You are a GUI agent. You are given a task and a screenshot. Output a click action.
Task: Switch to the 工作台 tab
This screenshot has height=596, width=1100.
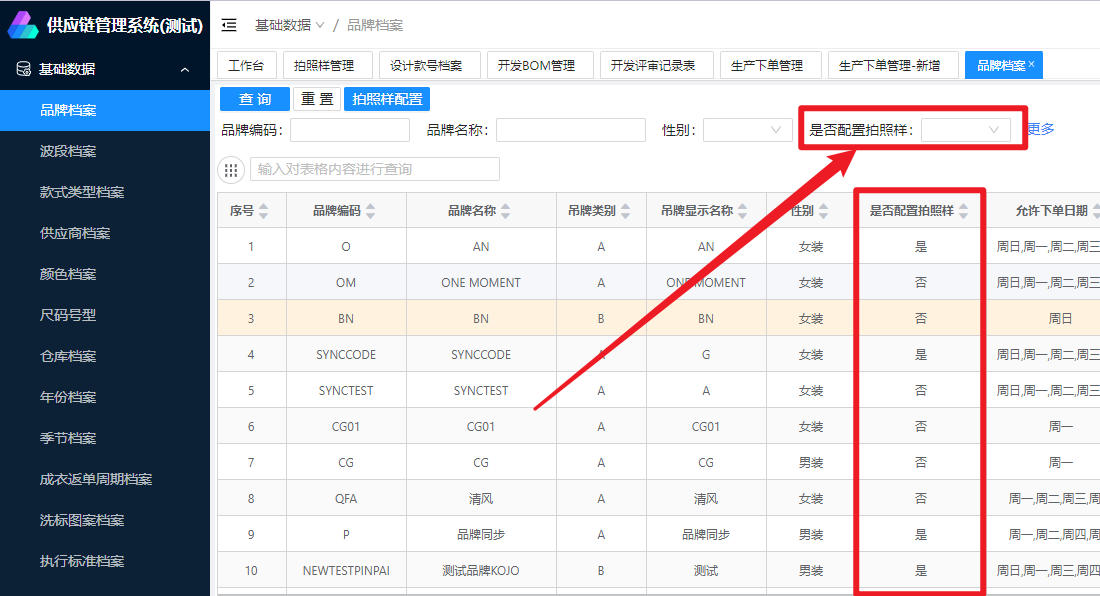[x=246, y=66]
